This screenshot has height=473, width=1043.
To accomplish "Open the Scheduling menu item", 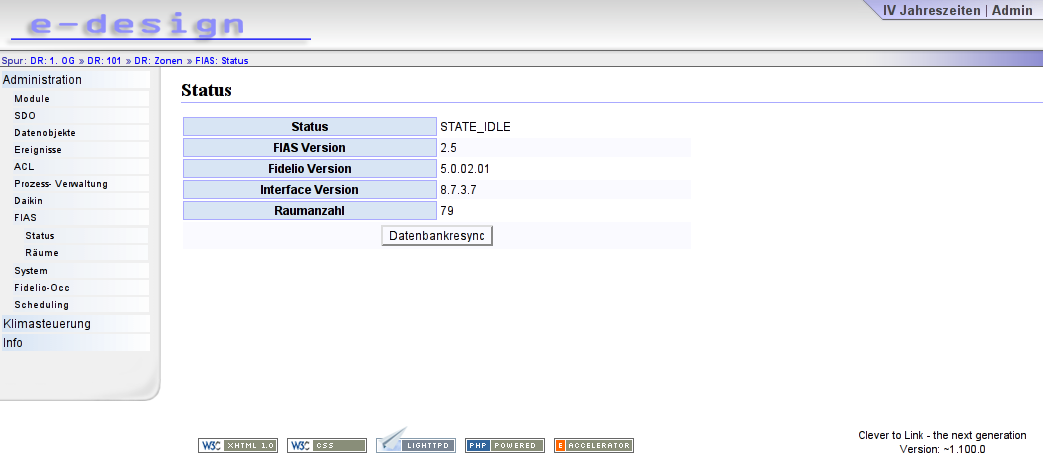I will [x=41, y=305].
